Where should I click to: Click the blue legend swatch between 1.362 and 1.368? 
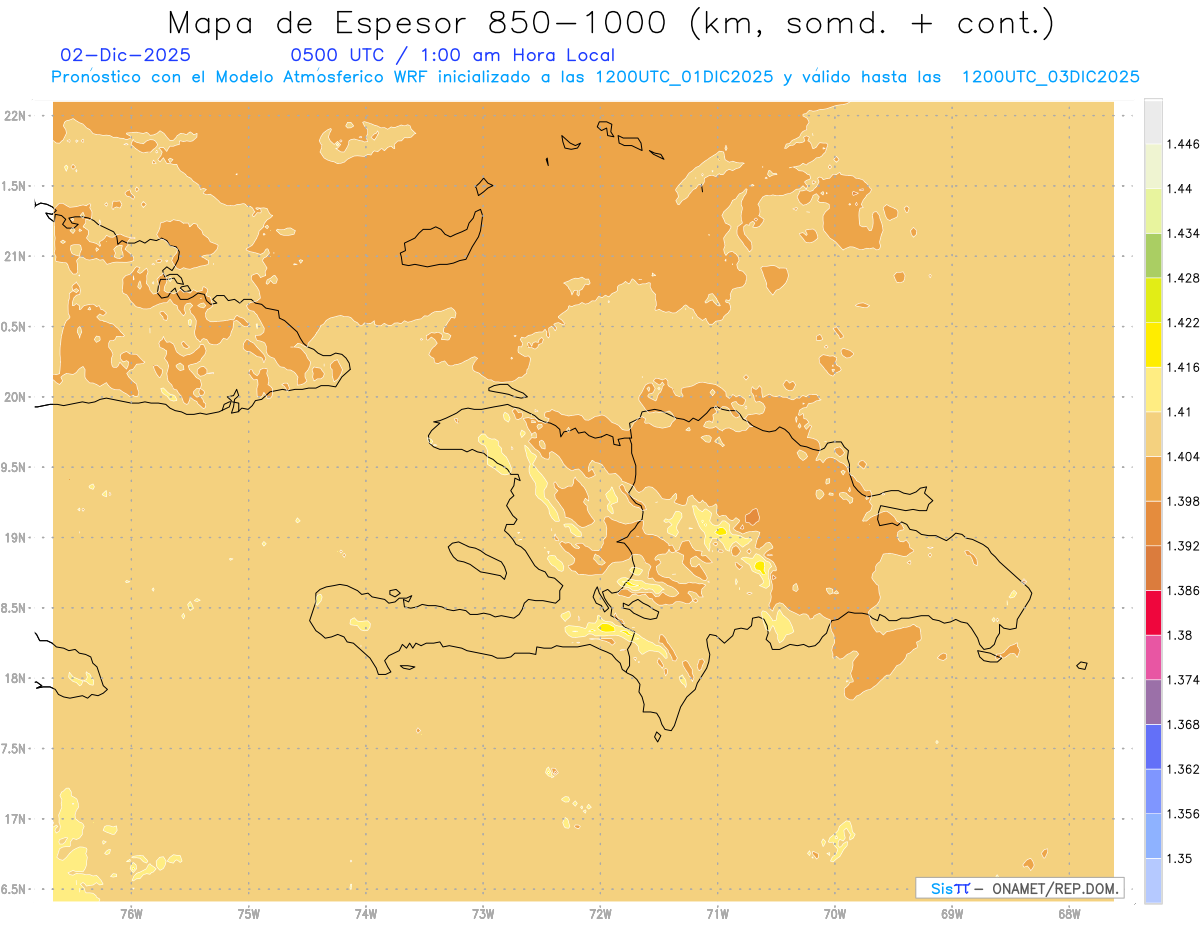point(1153,746)
